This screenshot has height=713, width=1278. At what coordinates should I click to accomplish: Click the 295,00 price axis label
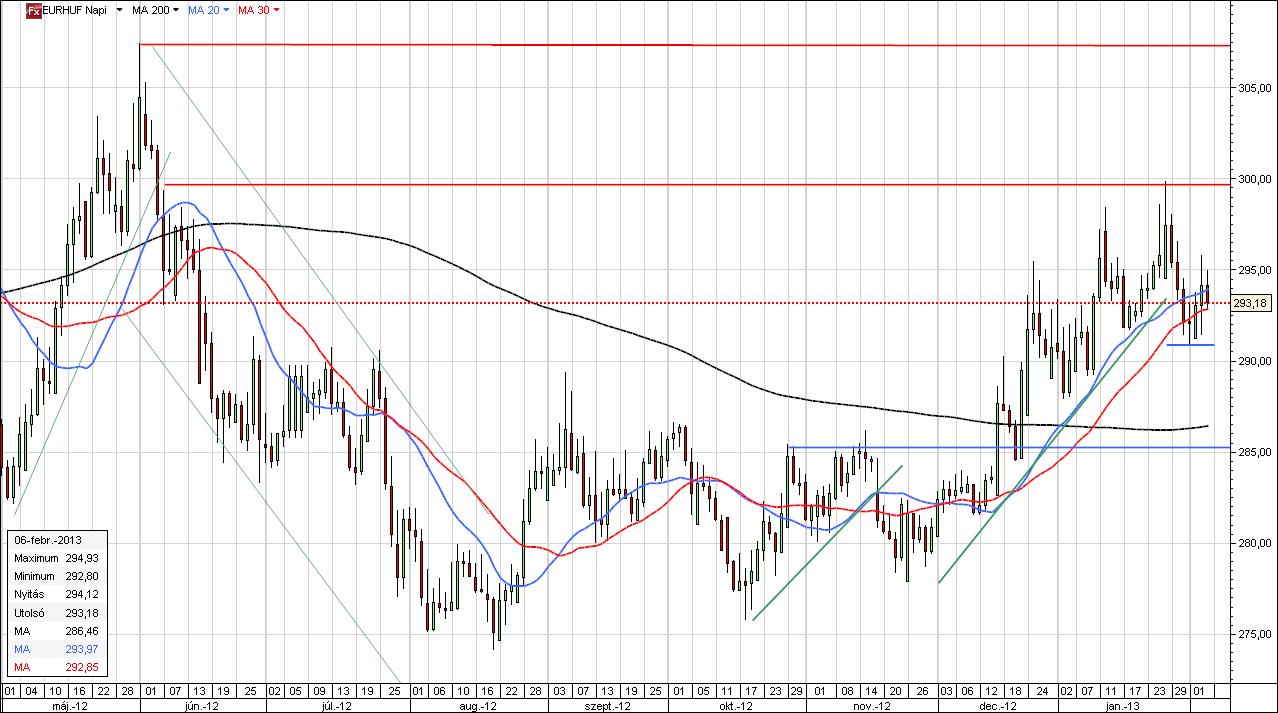click(x=1254, y=270)
